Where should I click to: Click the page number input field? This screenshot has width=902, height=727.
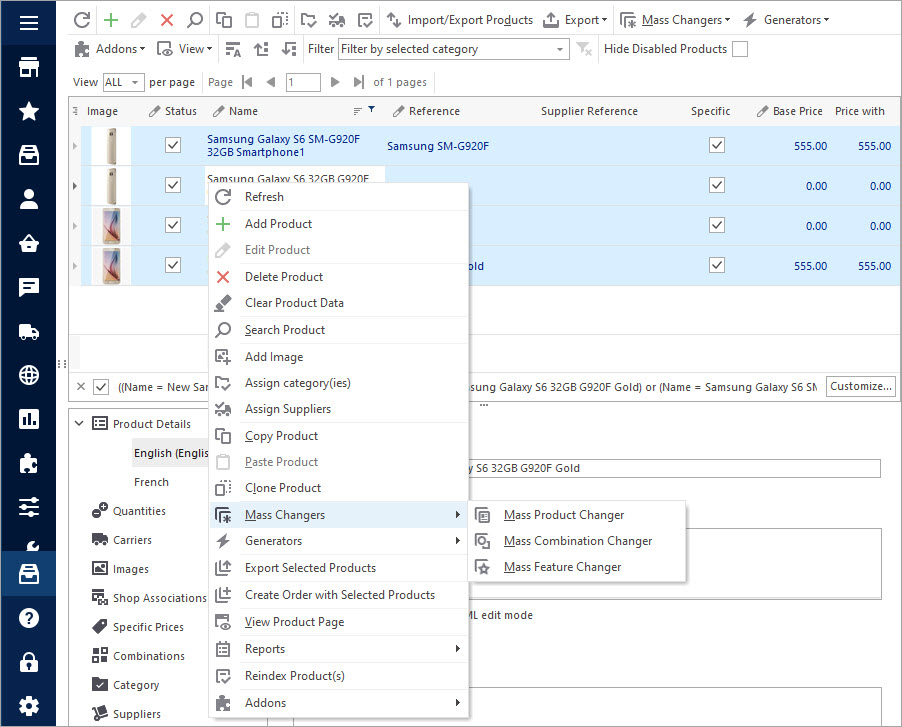[x=303, y=82]
